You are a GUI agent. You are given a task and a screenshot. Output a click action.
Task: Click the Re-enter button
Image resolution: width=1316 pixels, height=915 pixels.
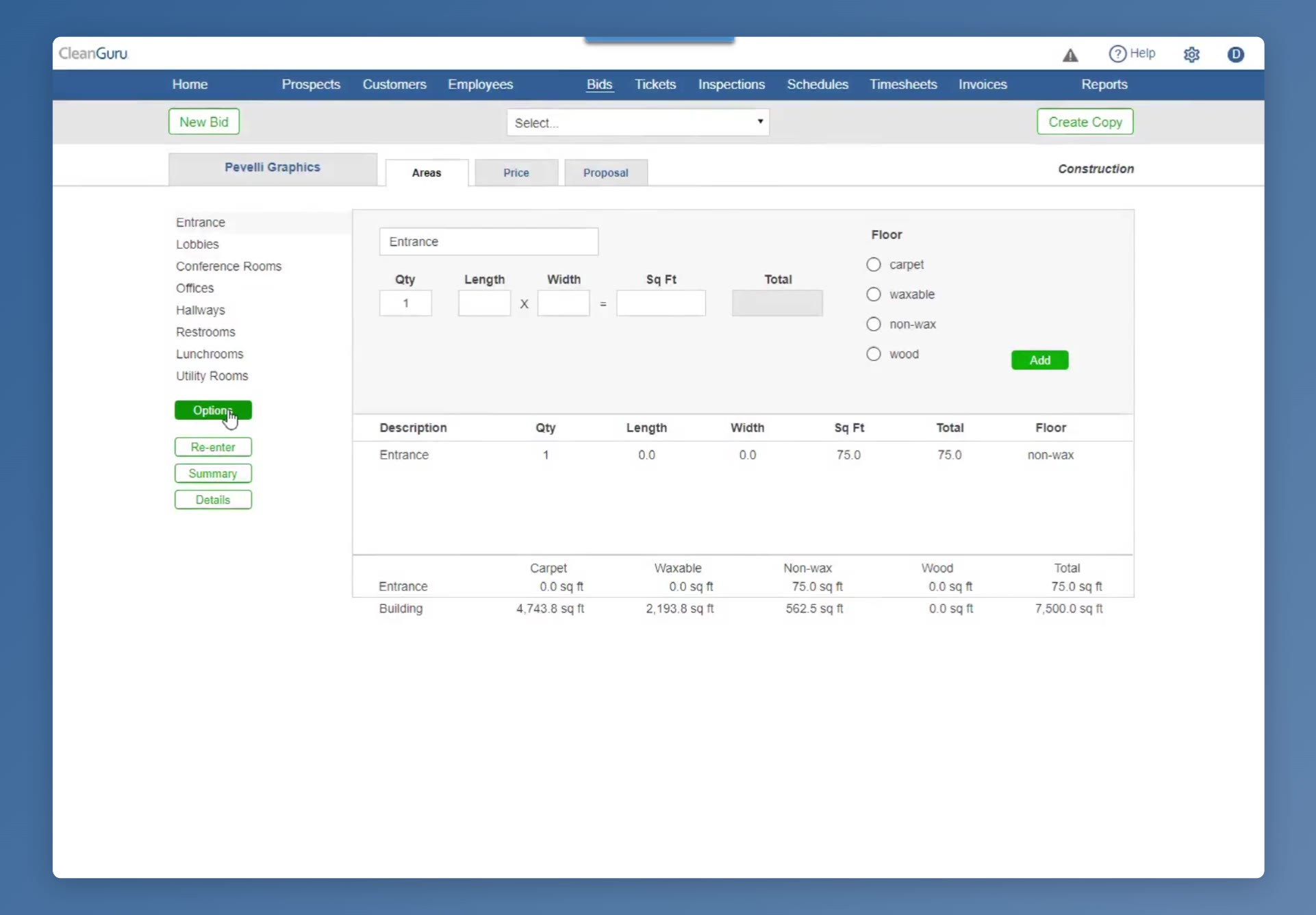[x=213, y=447]
